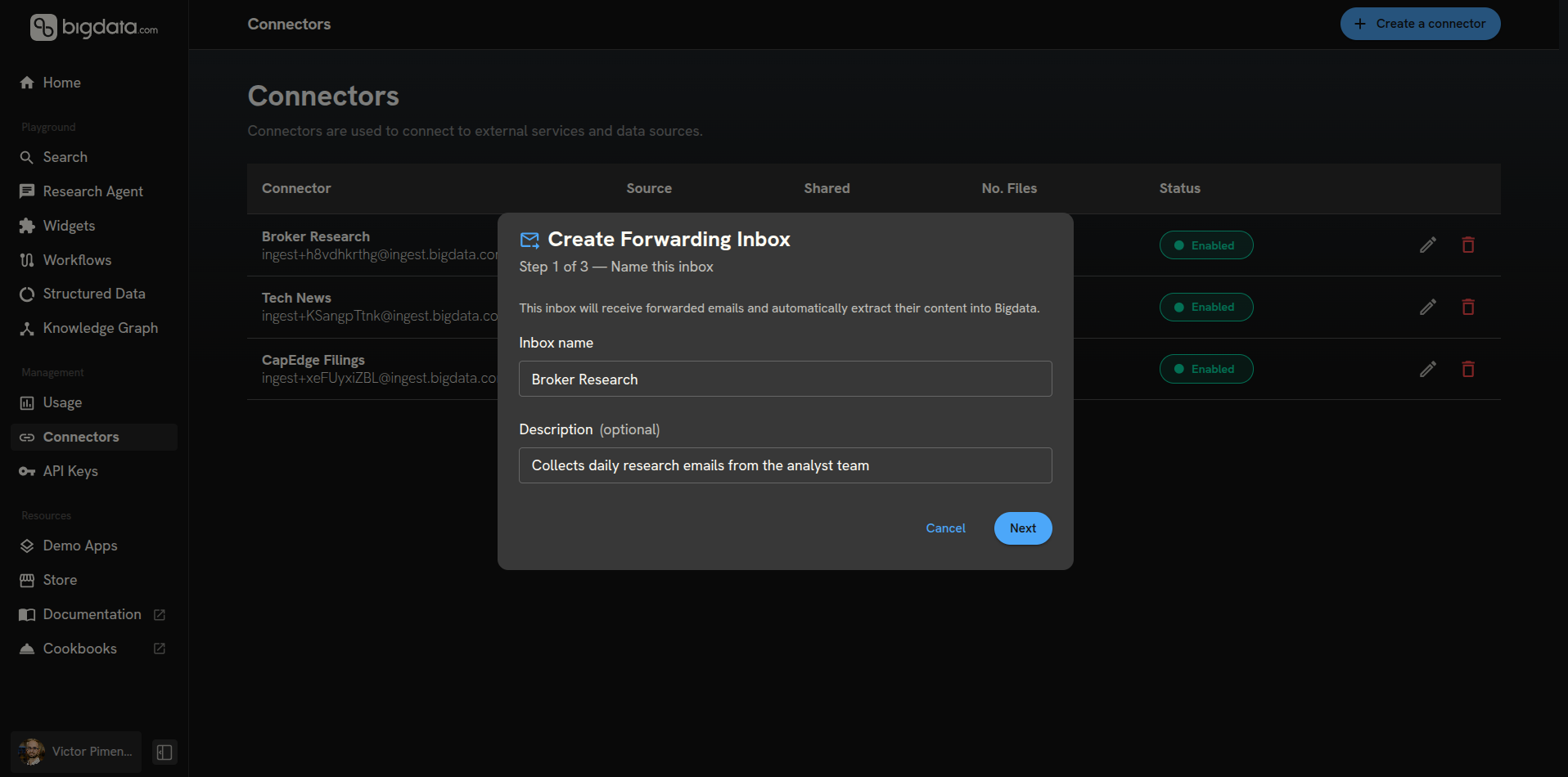Viewport: 1568px width, 777px height.
Task: Edit the CapEdge Filings connector
Action: coord(1428,369)
